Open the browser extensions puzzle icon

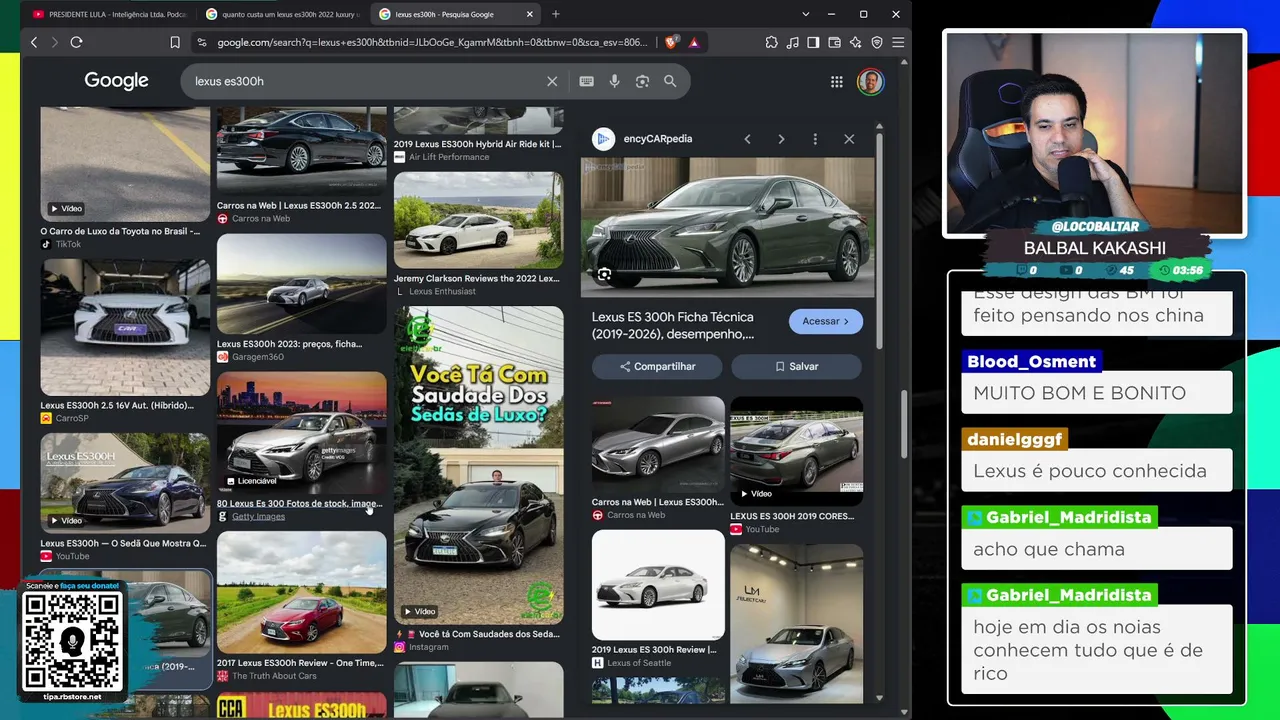[772, 42]
